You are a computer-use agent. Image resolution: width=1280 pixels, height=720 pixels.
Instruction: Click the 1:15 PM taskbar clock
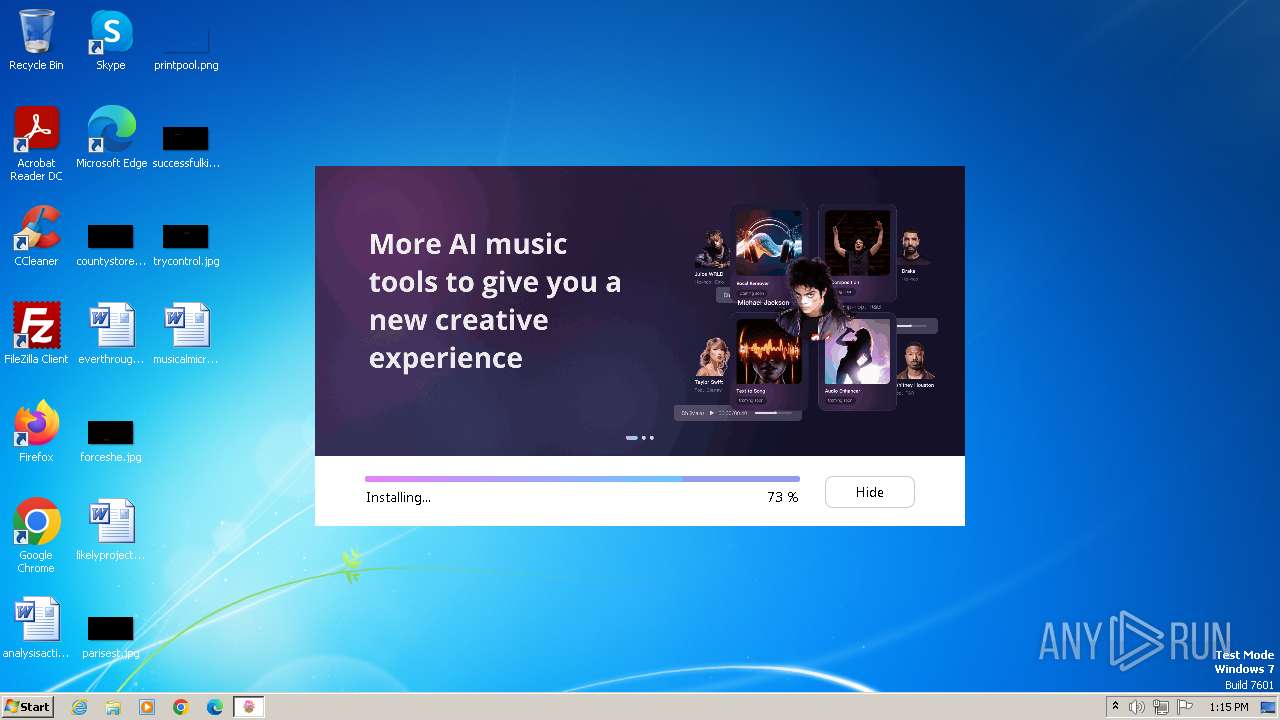click(1228, 707)
